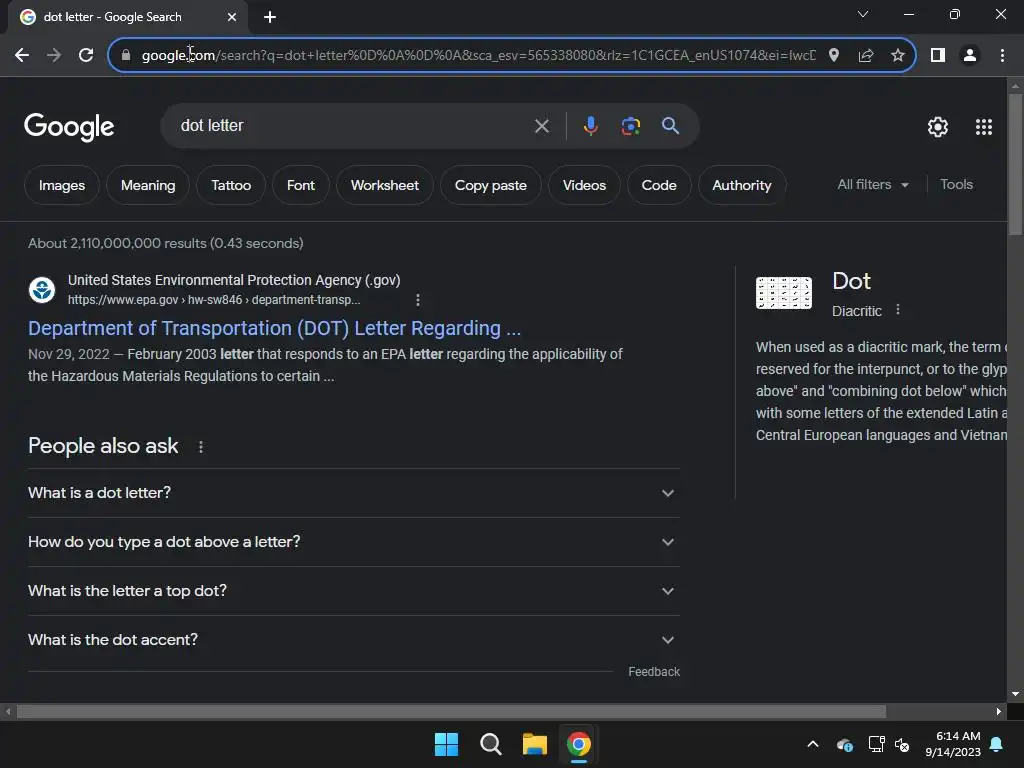Start voice search with microphone icon
The image size is (1024, 768).
pos(590,126)
